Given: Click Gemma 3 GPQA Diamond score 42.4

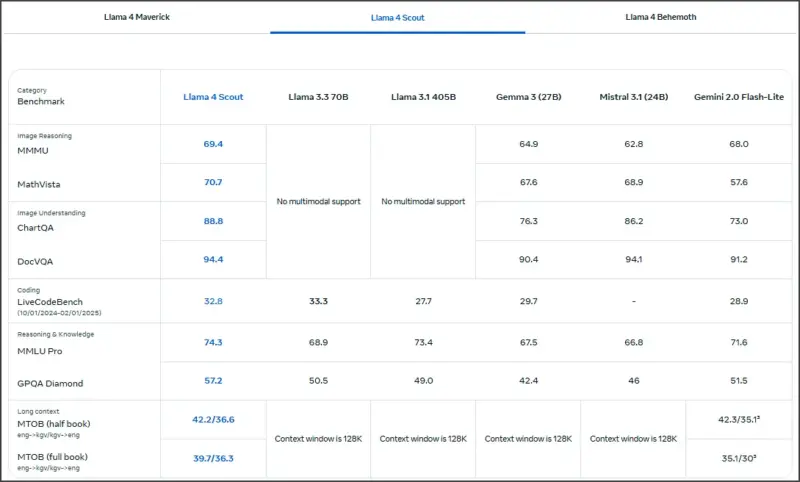Looking at the screenshot, I should [x=529, y=380].
